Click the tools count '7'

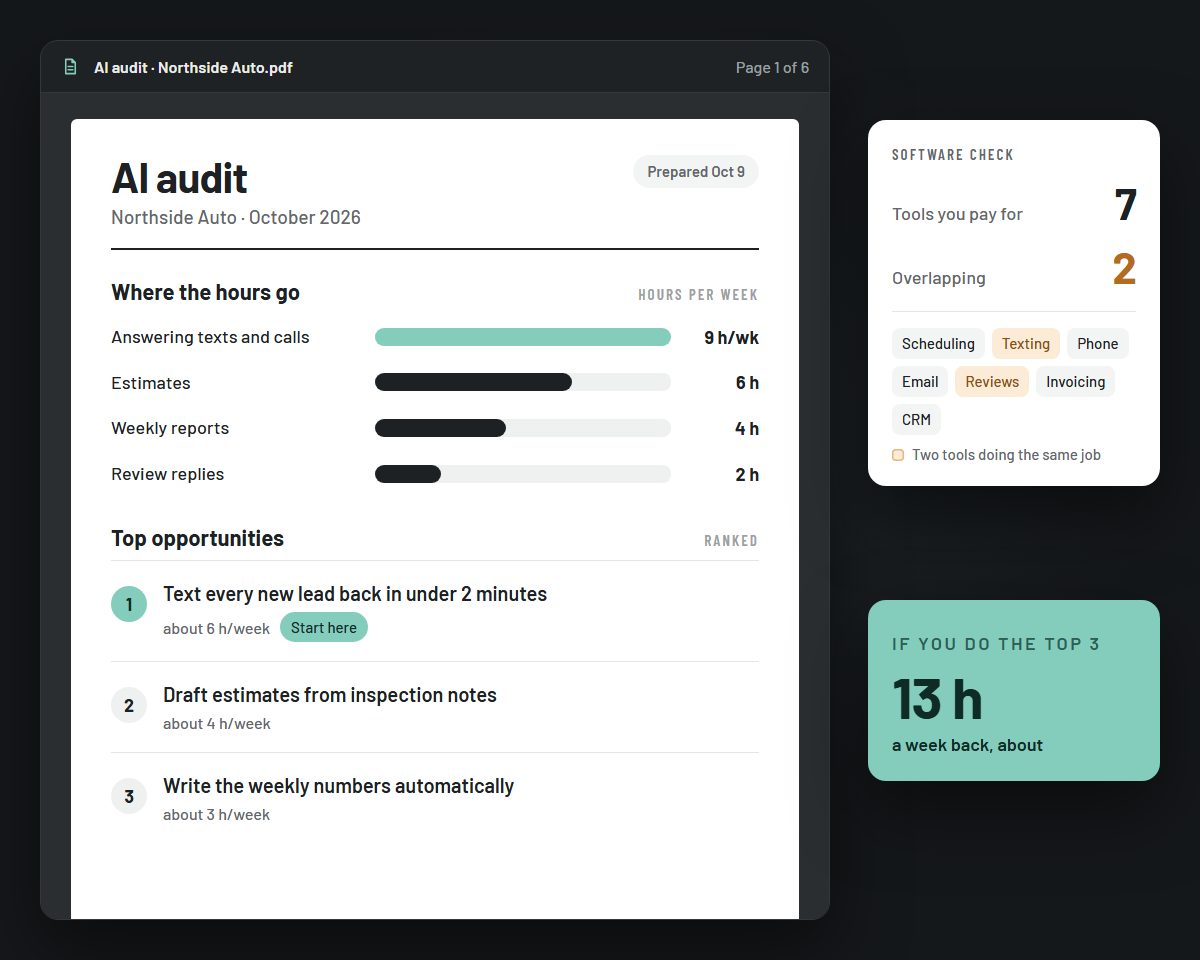[1125, 205]
